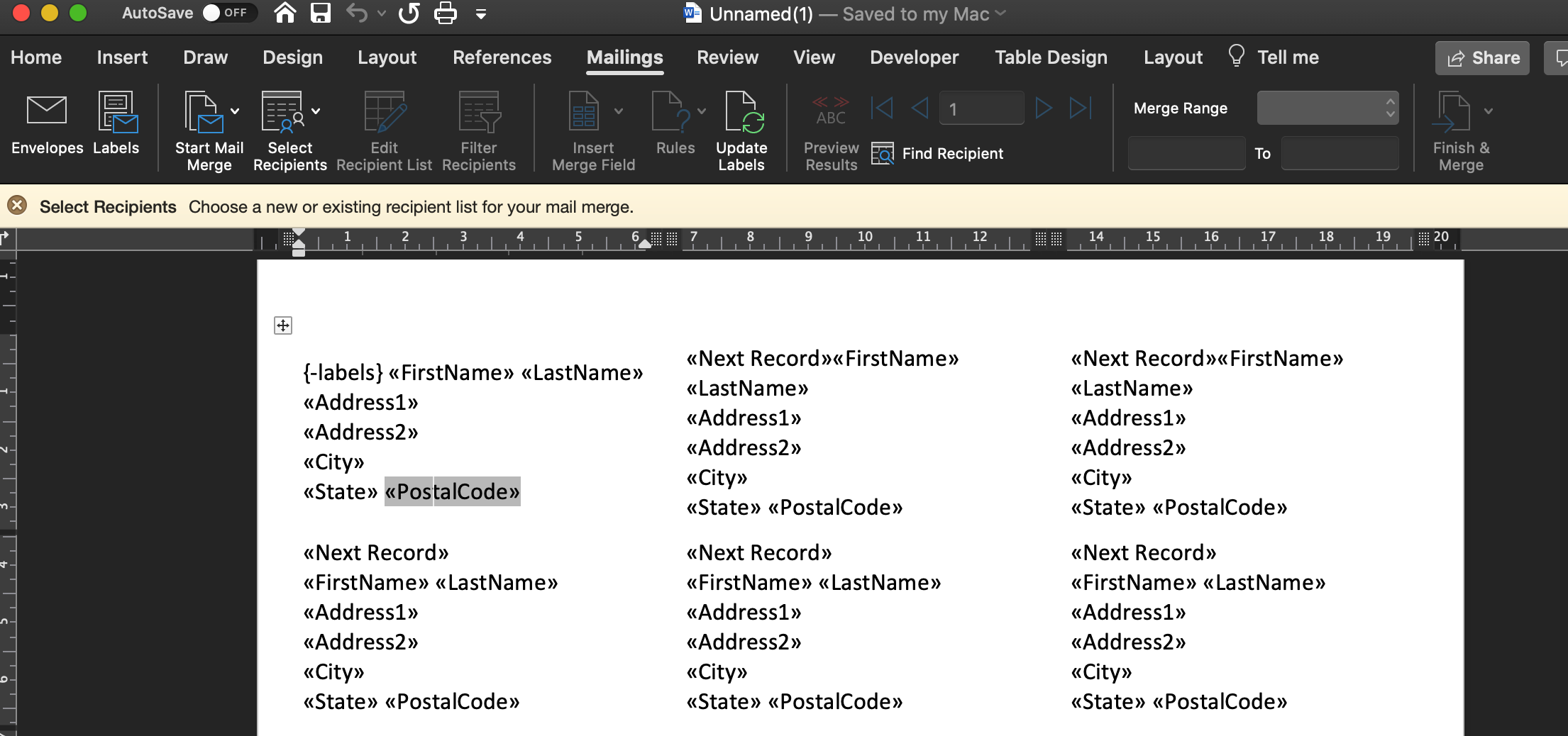Screen dimensions: 1568x736
Task: Click the Find Recipient icon
Action: pyautogui.click(x=883, y=153)
